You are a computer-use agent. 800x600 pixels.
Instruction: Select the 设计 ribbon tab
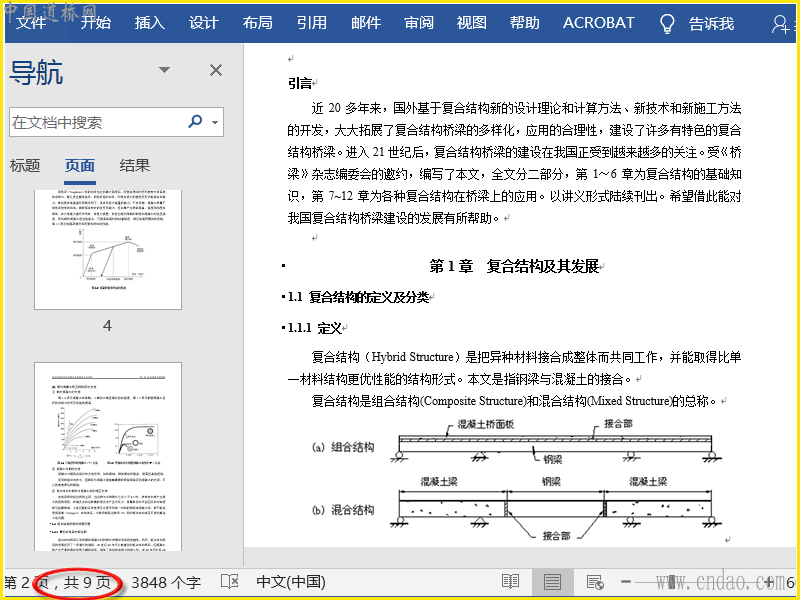pos(204,23)
